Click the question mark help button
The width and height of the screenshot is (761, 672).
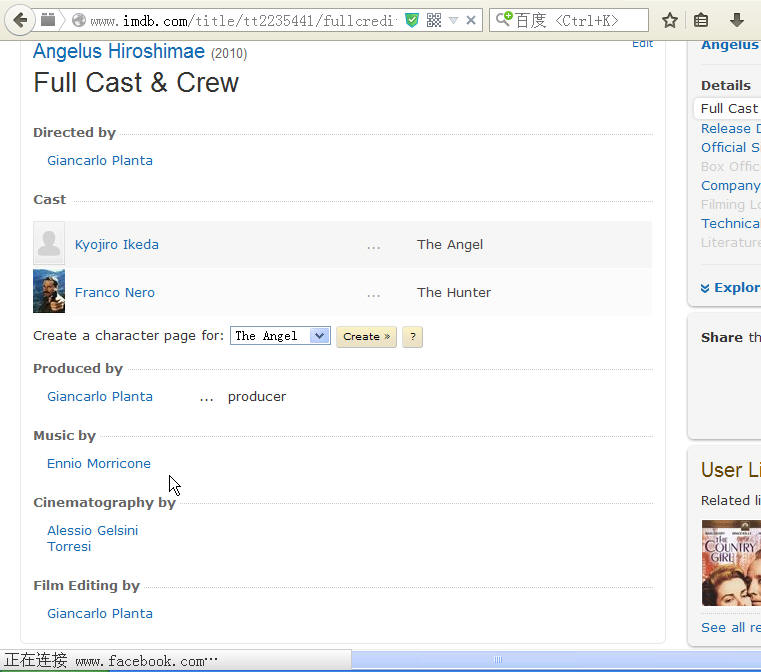click(x=413, y=337)
